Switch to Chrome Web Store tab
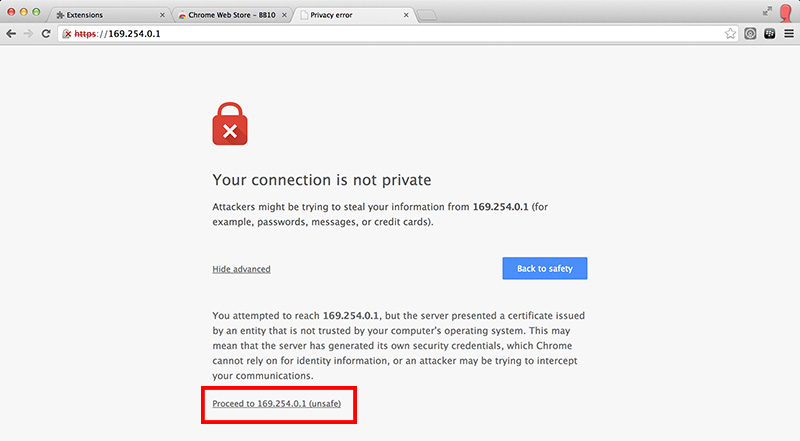Screen dimensions: 800x441 click(x=231, y=15)
